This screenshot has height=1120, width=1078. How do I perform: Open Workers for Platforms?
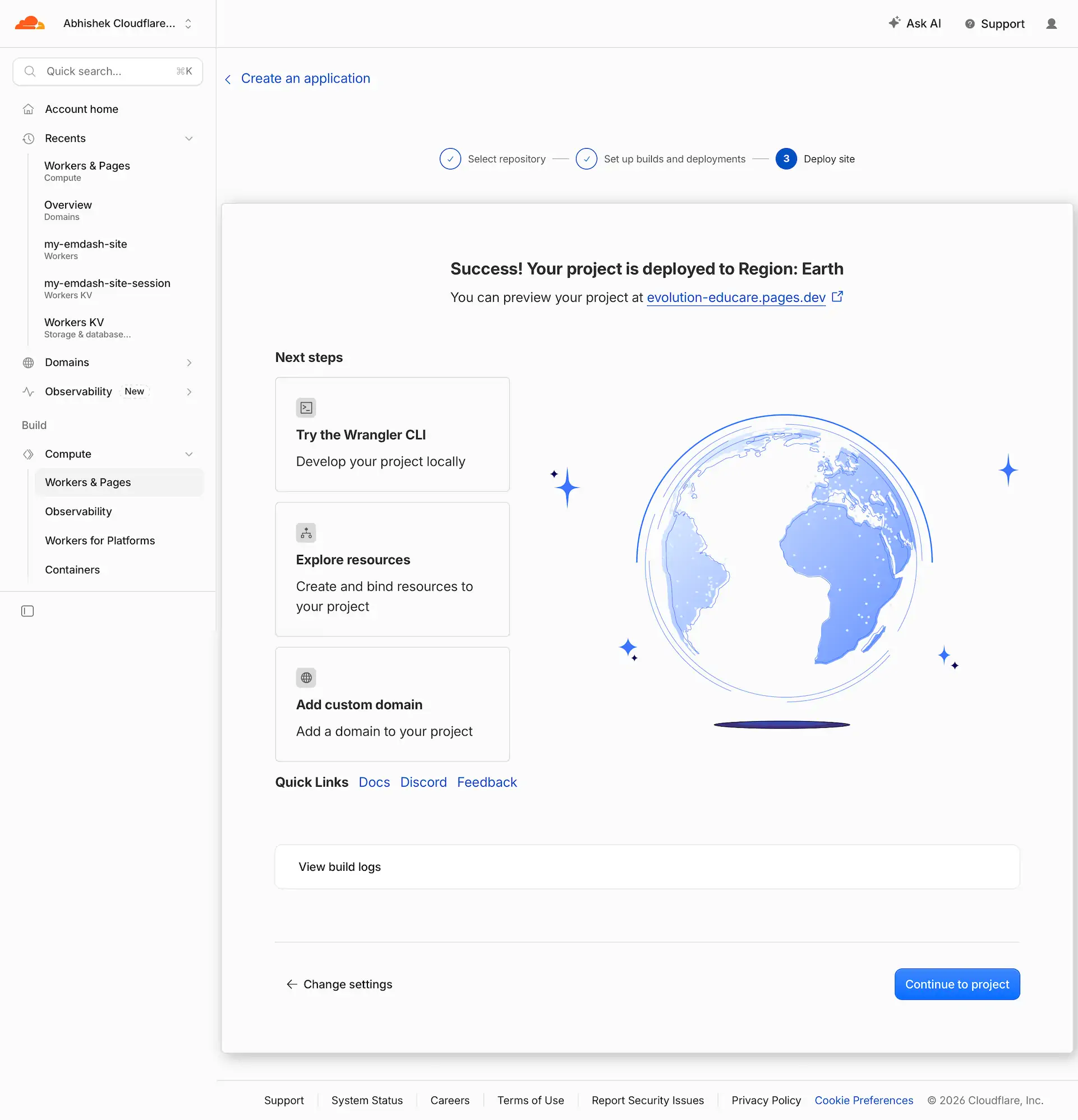pos(100,540)
